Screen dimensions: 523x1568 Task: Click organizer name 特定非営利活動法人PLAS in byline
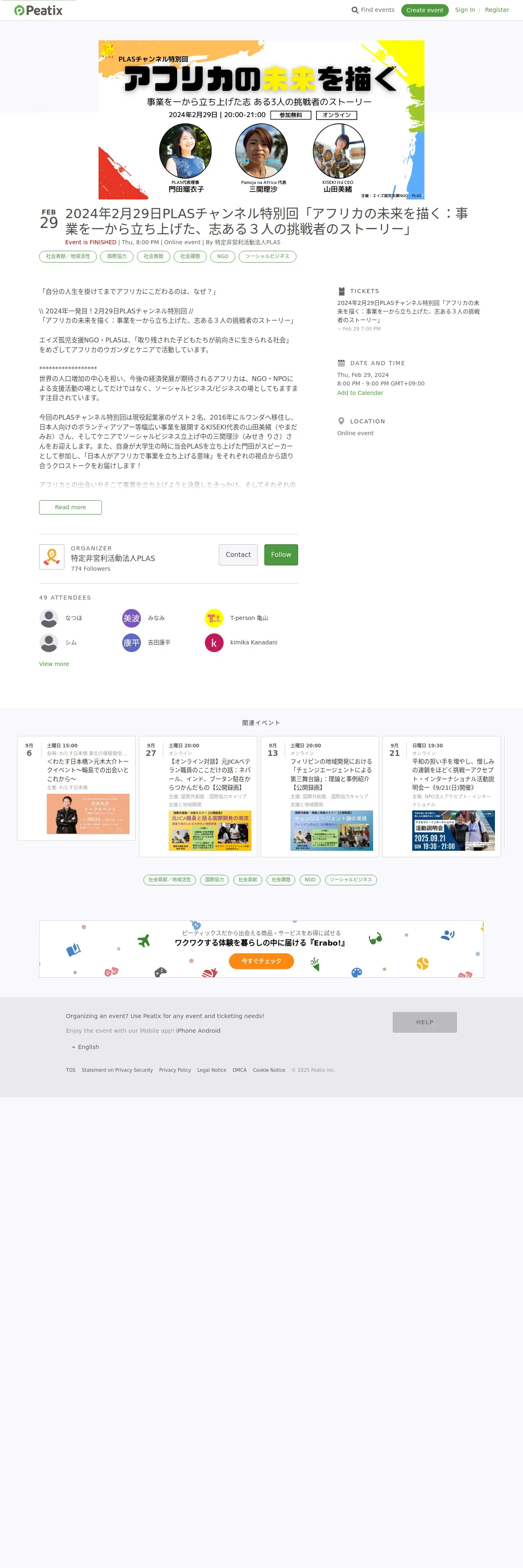248,242
